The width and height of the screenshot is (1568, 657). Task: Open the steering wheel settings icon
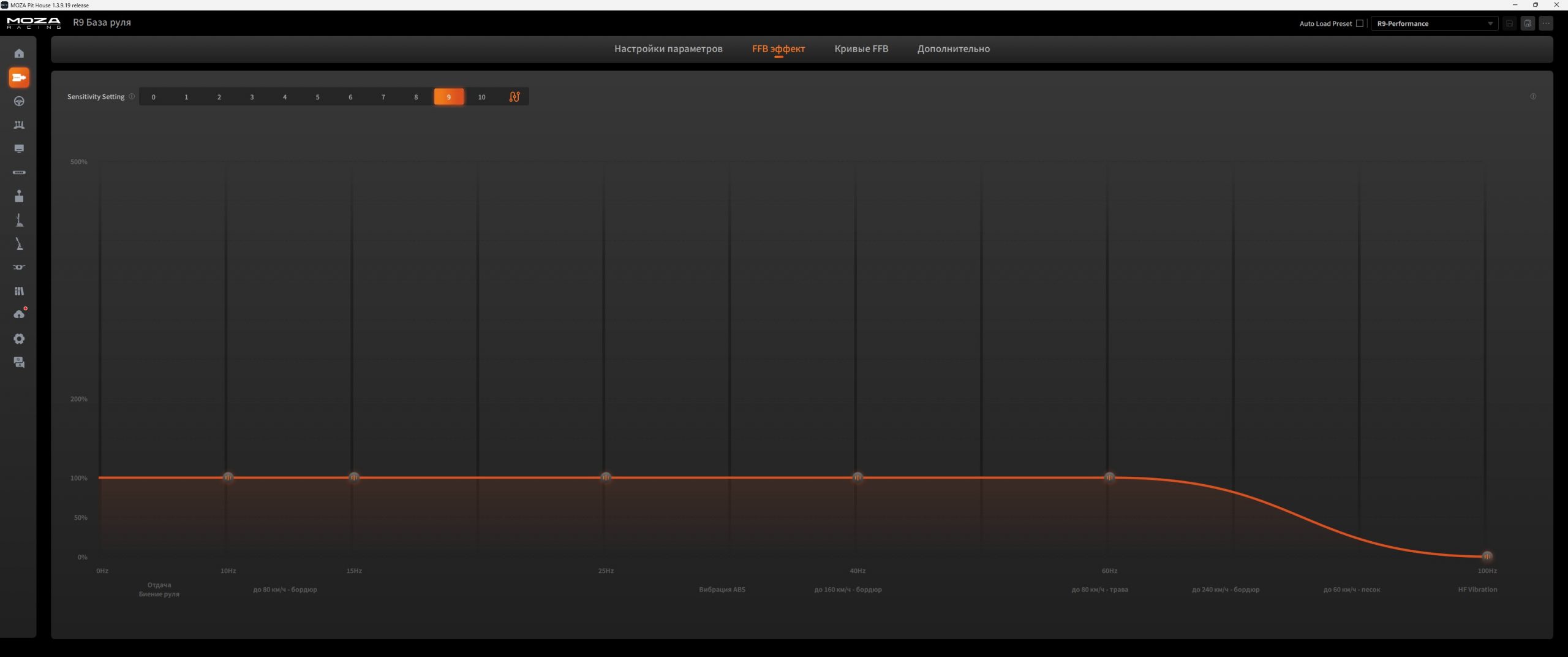pyautogui.click(x=19, y=101)
